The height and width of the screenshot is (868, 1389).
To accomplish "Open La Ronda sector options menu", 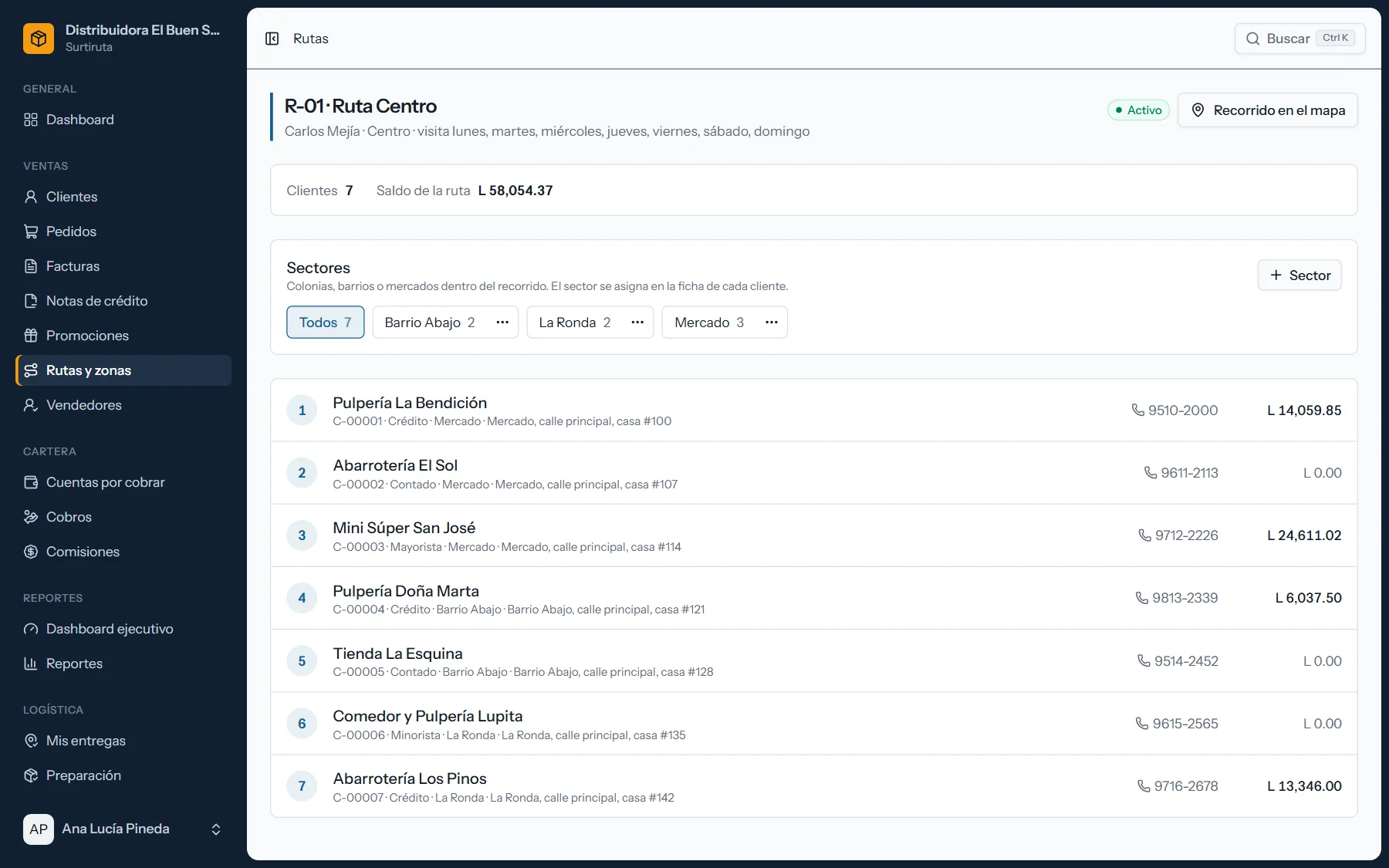I will [x=637, y=323].
